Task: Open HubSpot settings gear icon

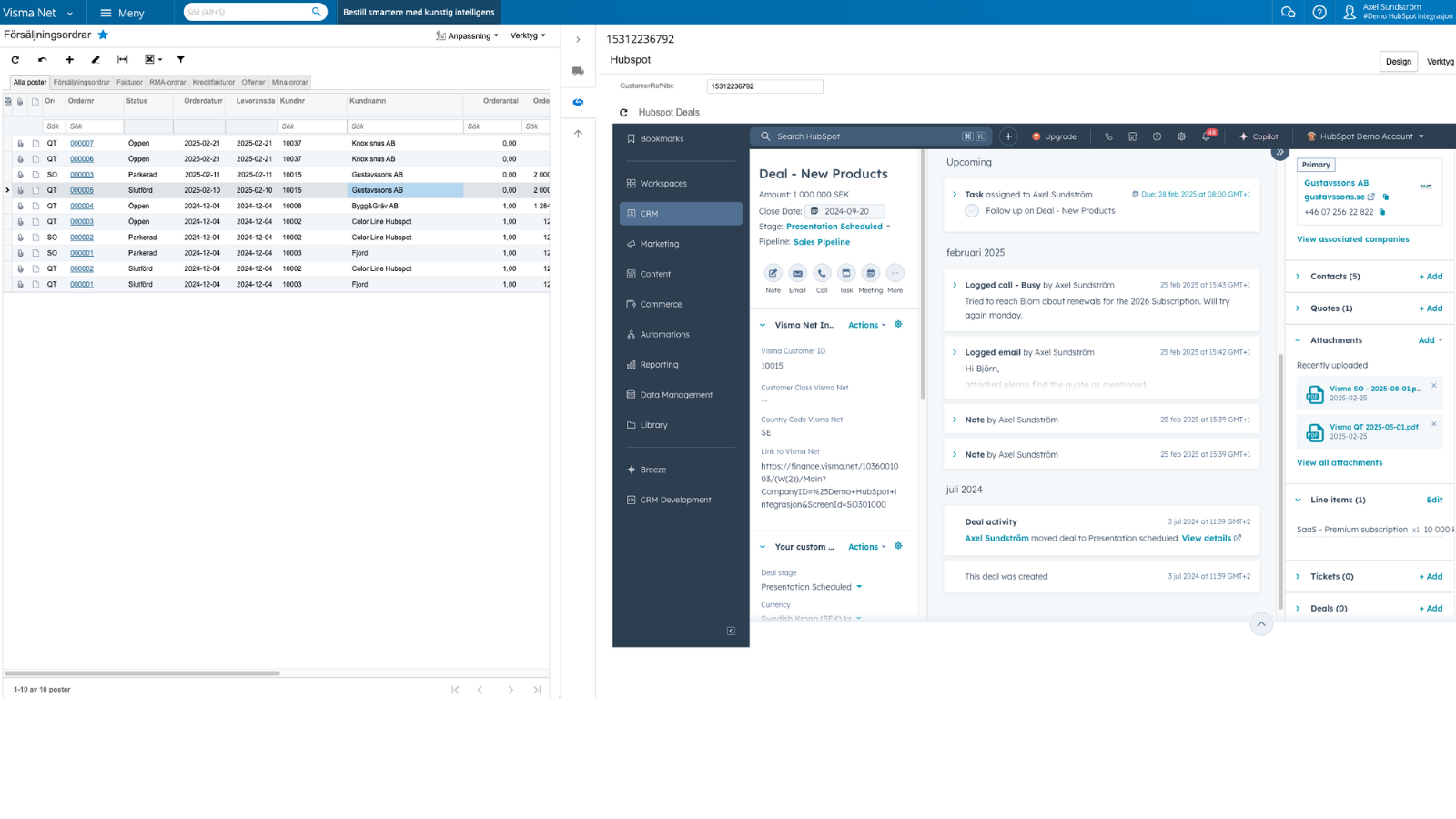Action: (1181, 136)
